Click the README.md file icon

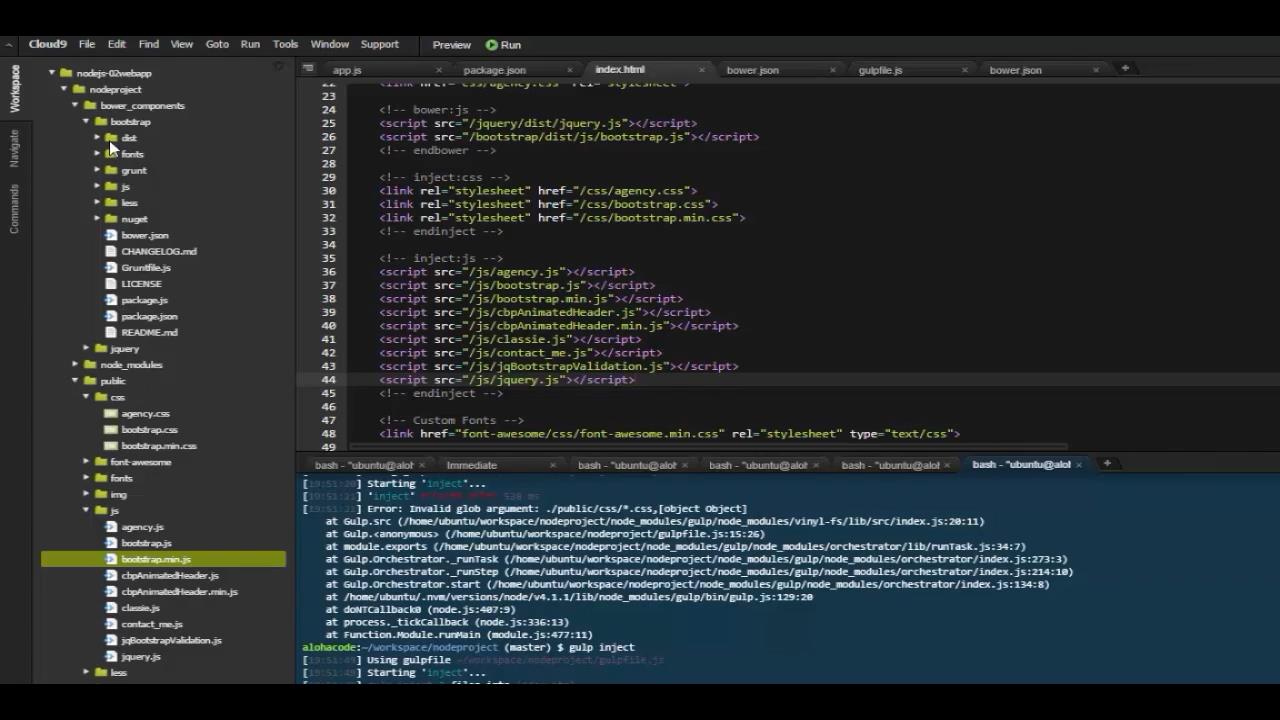click(x=112, y=332)
